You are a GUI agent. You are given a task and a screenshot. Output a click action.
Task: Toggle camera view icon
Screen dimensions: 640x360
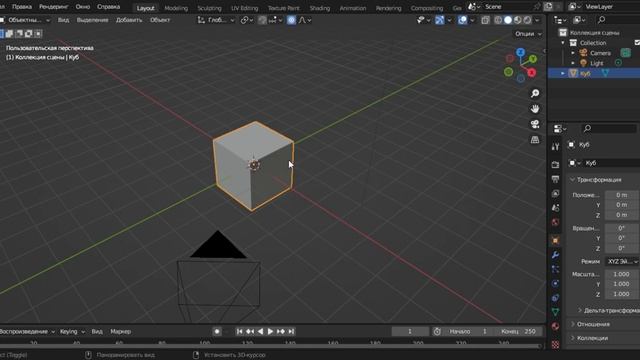coord(535,124)
